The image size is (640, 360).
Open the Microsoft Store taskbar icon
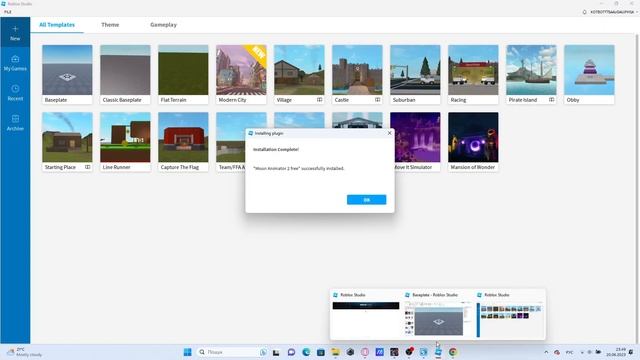tap(320, 352)
